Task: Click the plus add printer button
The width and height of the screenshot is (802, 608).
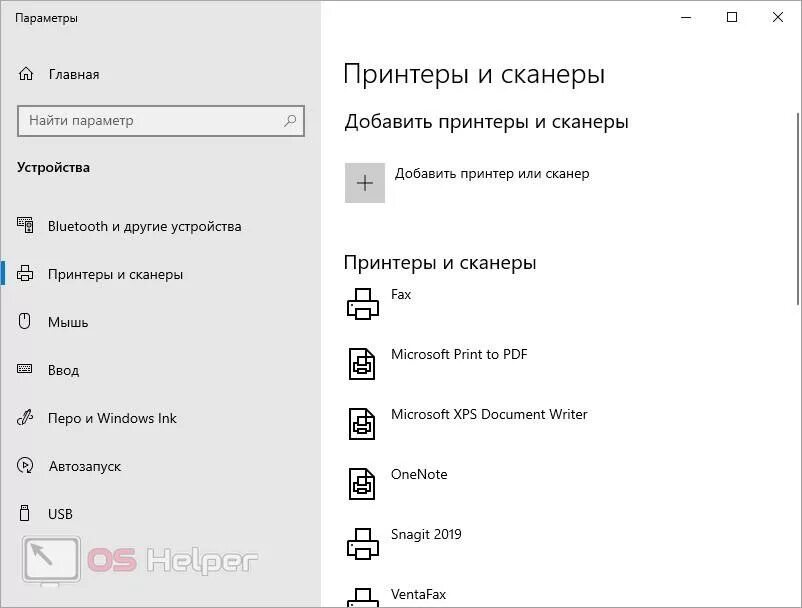Action: (365, 183)
